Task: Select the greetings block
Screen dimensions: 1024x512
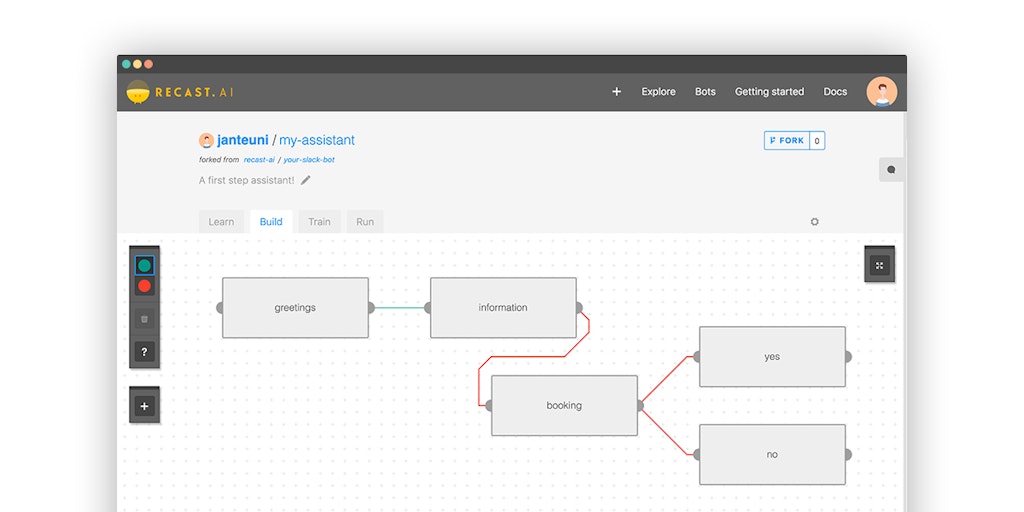Action: [x=295, y=308]
